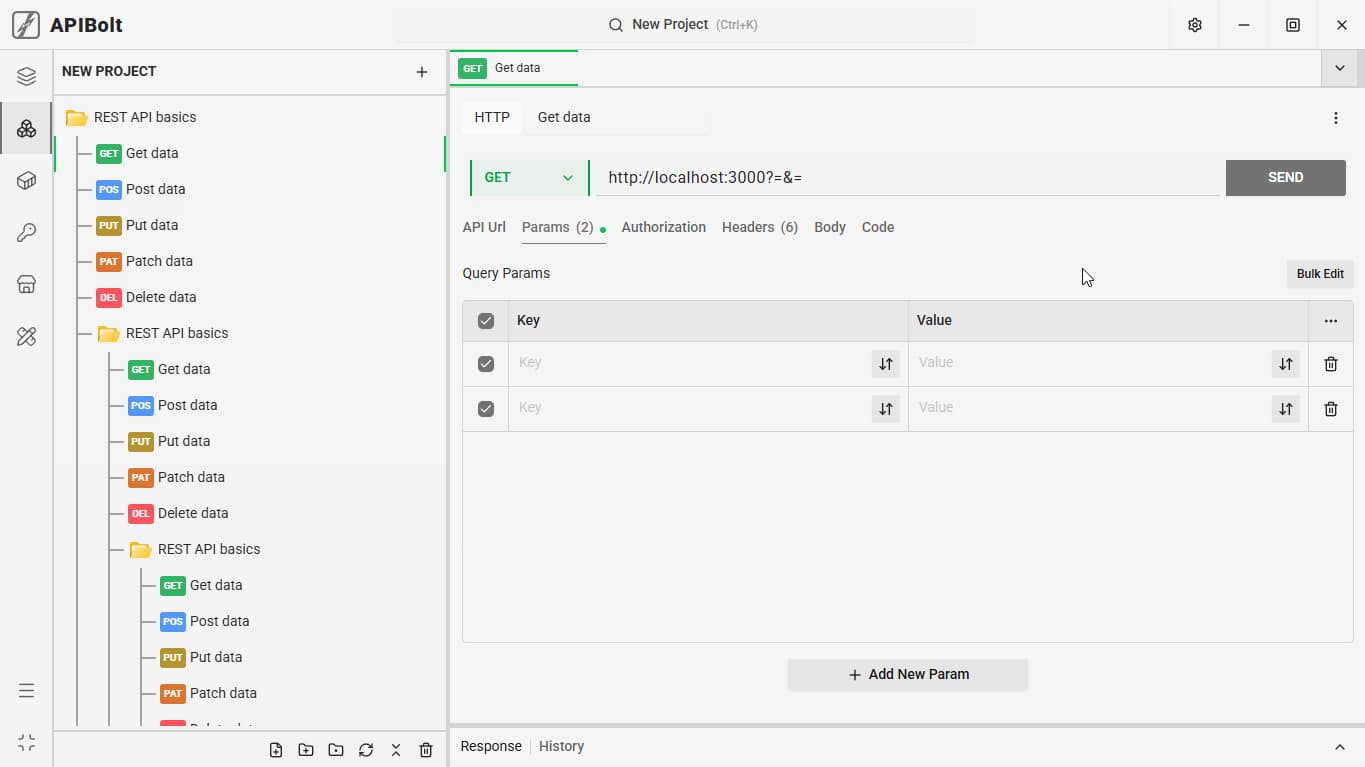1365x767 pixels.
Task: Click Add New Param button
Action: pos(908,674)
